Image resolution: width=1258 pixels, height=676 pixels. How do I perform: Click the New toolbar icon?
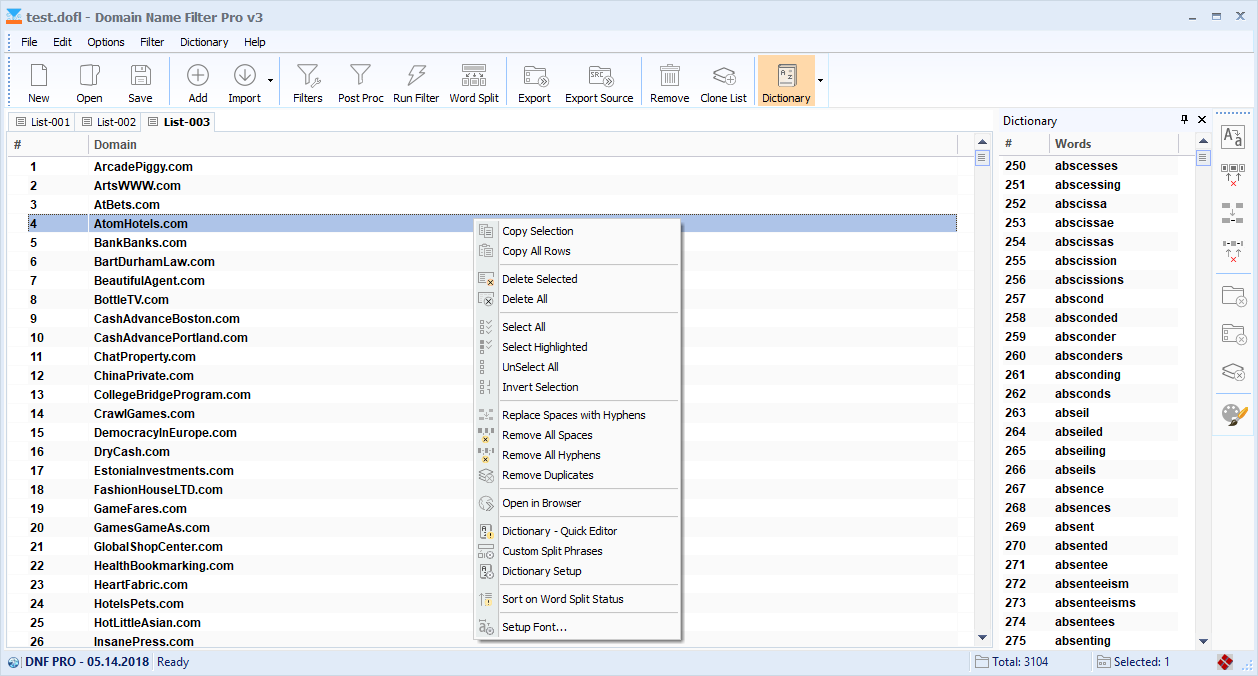(38, 81)
